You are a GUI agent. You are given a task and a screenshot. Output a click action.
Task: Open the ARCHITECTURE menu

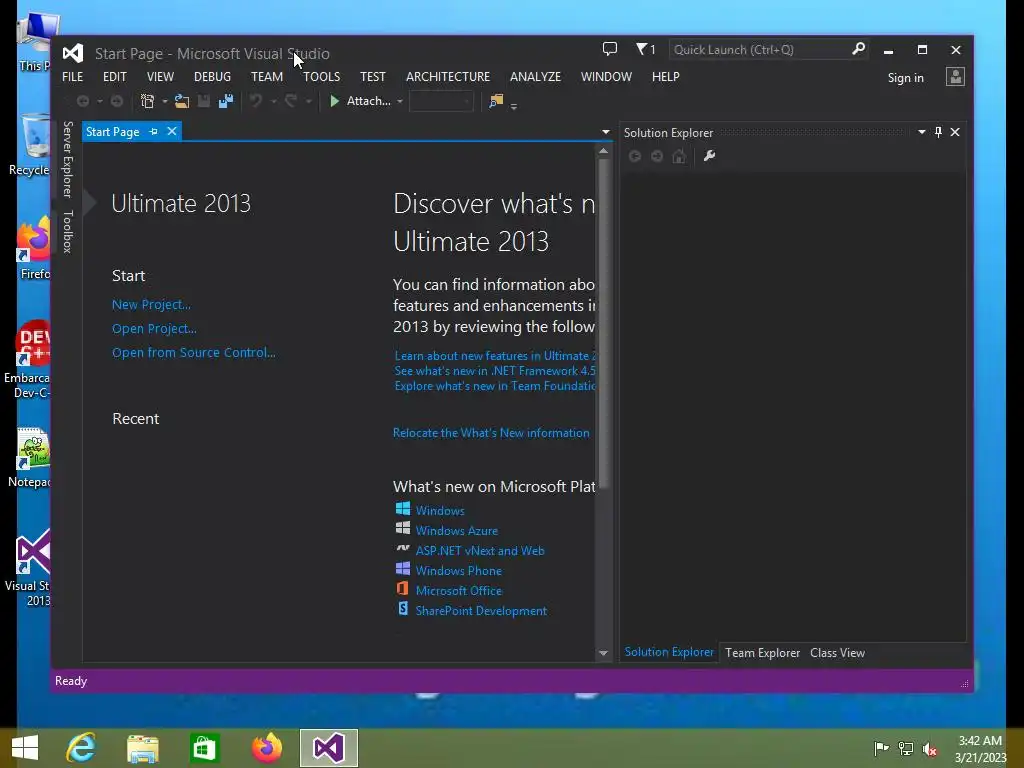pos(448,76)
